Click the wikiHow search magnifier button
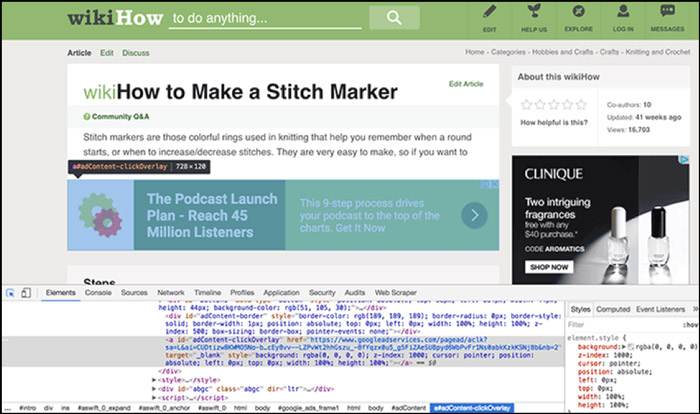Screen dimensions: 700x414 point(394,17)
